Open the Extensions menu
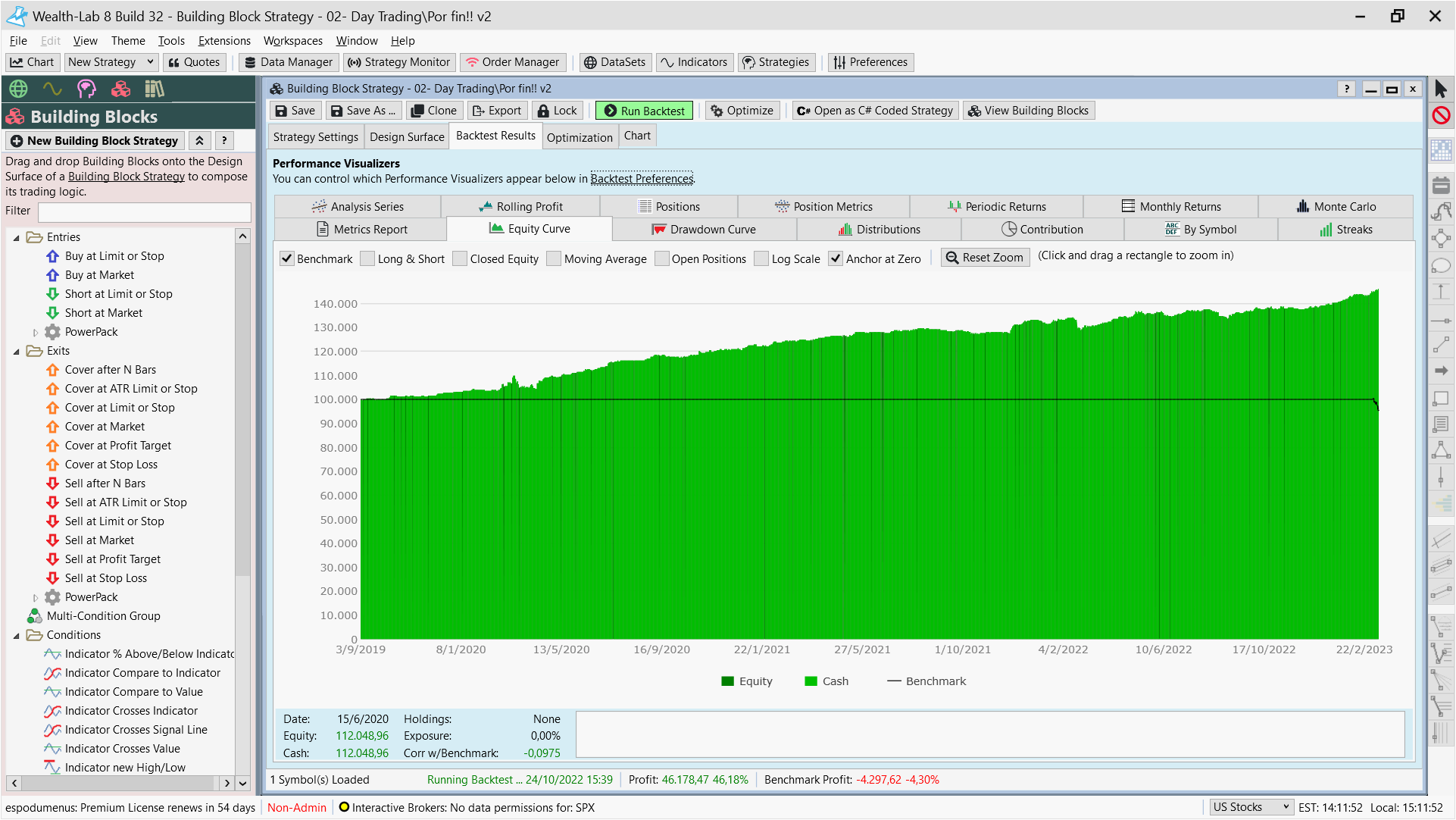 (224, 41)
